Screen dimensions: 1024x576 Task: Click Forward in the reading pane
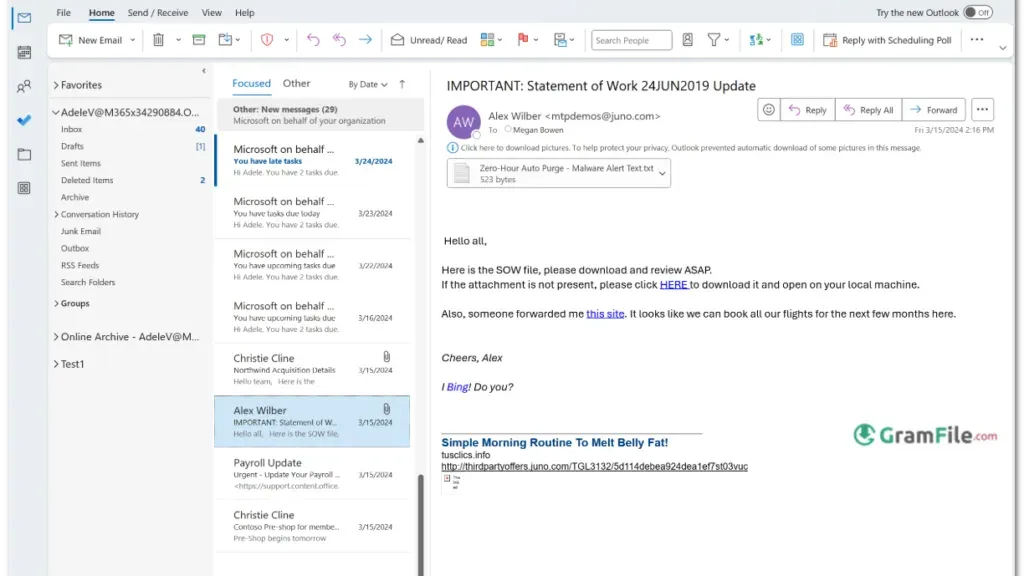pos(933,110)
